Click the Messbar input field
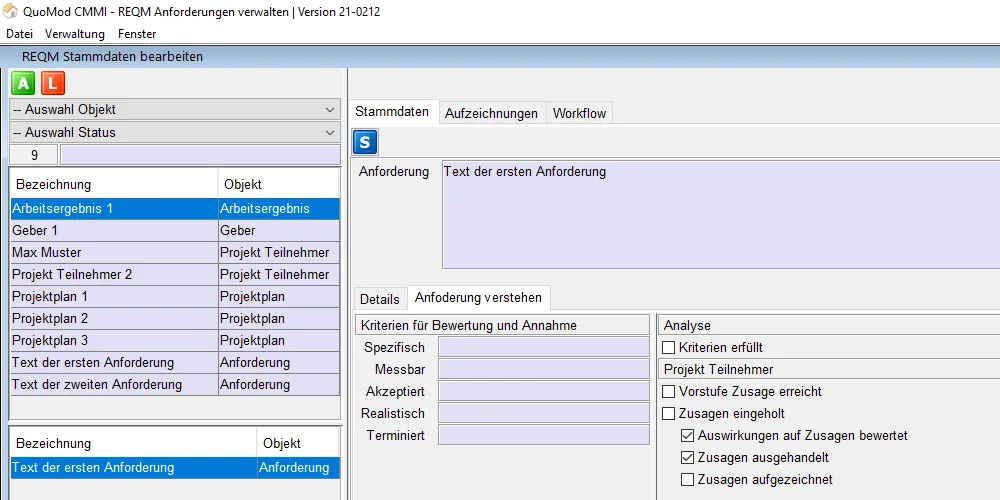The image size is (1000, 500). (x=543, y=369)
